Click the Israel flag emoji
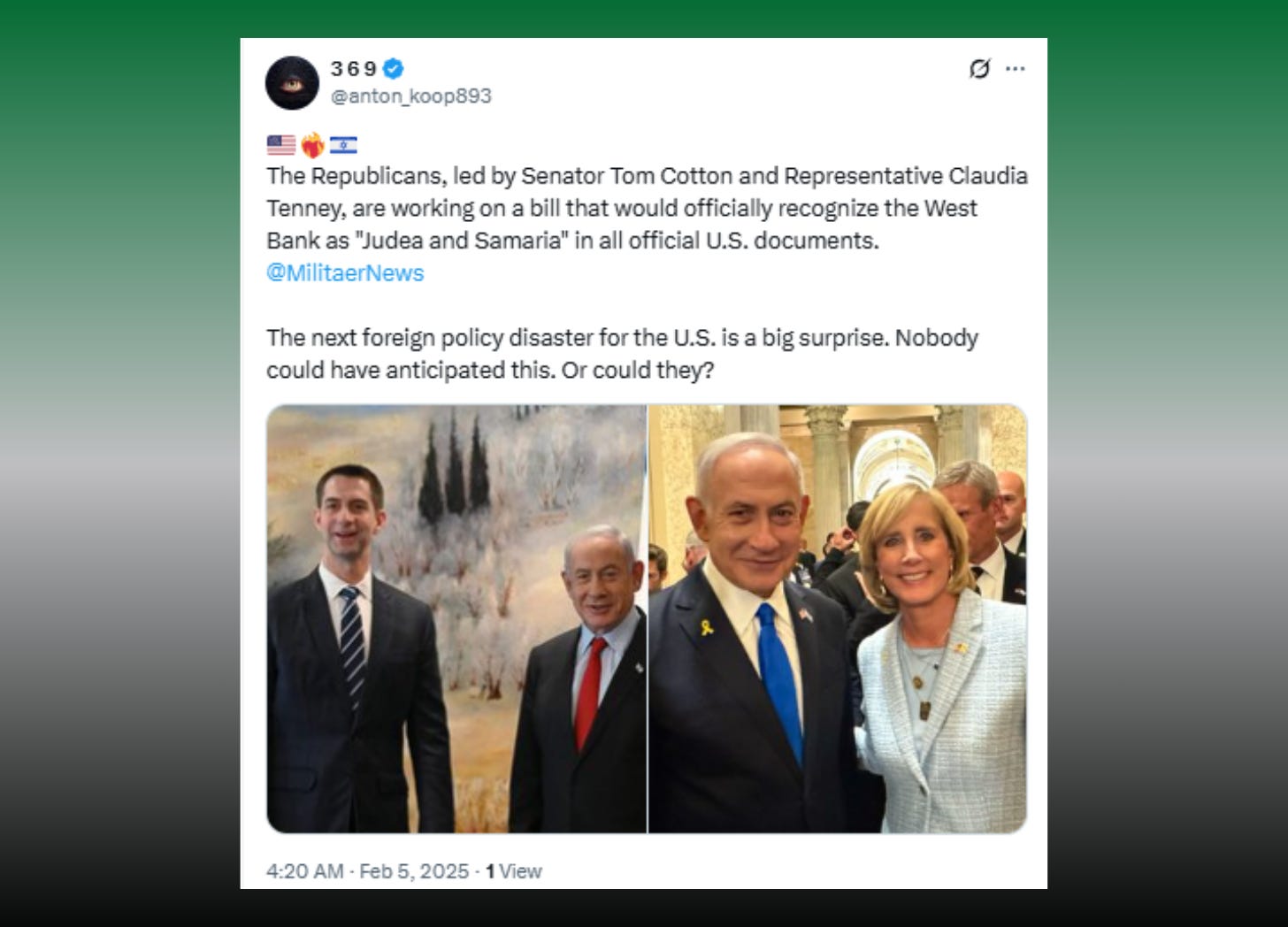Screen dimensions: 1288x927 (x=343, y=145)
